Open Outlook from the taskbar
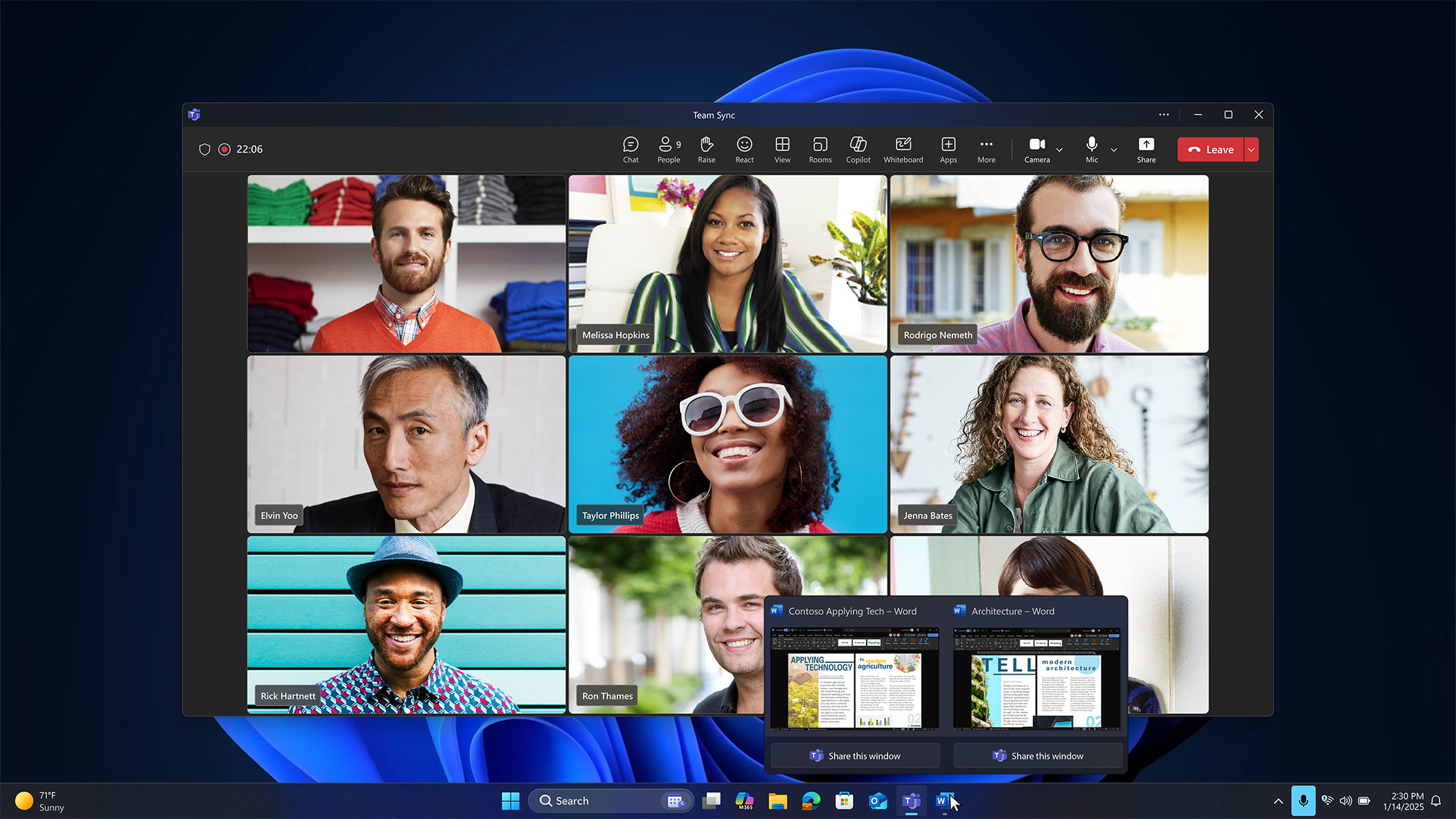Image resolution: width=1456 pixels, height=819 pixels. (878, 801)
